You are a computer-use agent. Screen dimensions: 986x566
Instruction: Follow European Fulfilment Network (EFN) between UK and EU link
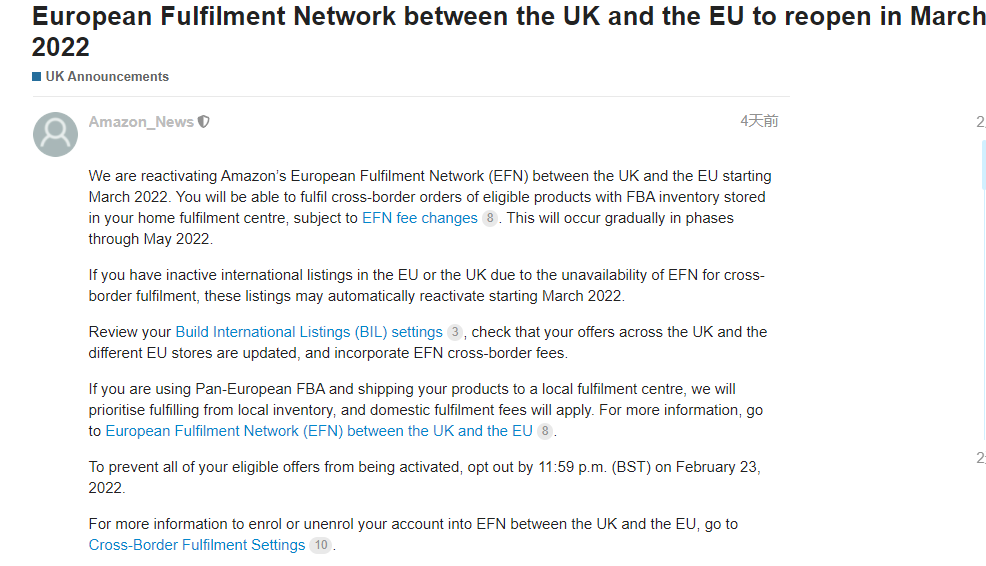[319, 431]
